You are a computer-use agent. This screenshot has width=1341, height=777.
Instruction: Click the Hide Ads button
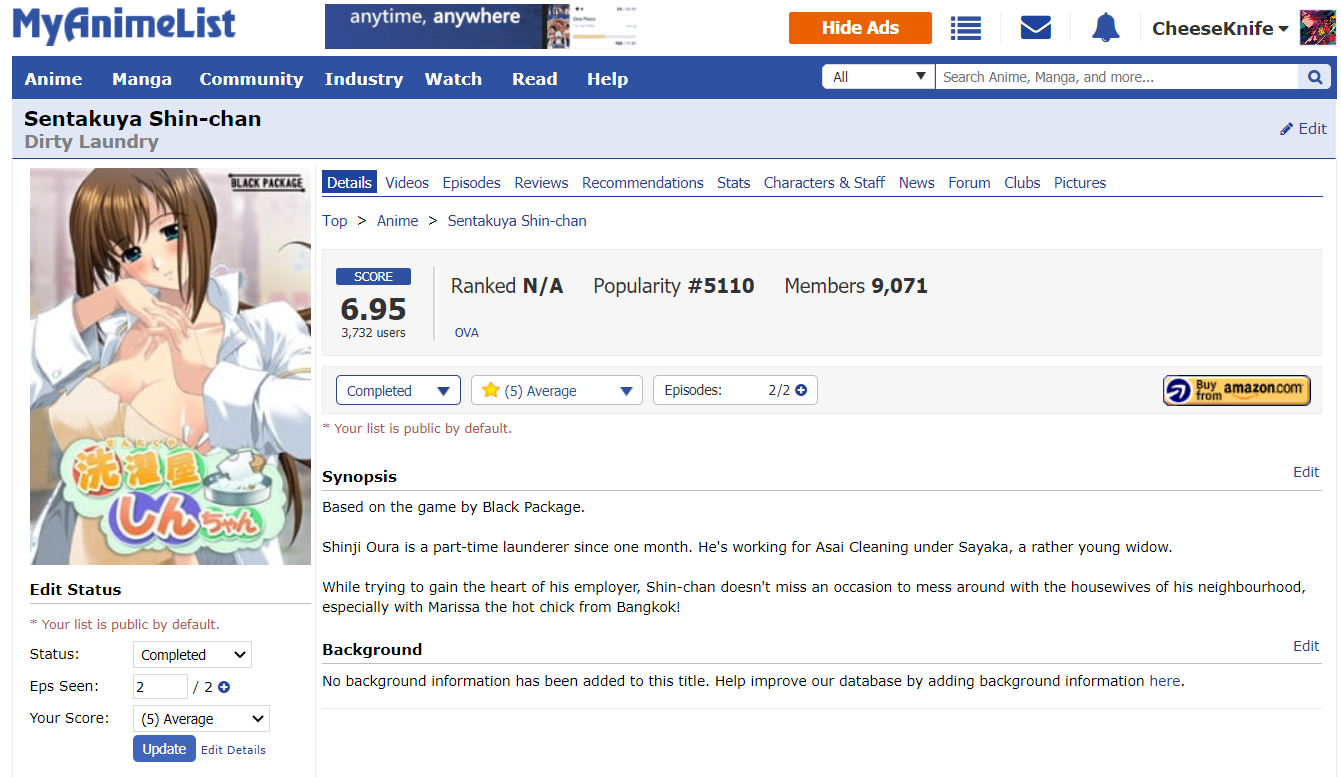pyautogui.click(x=860, y=28)
